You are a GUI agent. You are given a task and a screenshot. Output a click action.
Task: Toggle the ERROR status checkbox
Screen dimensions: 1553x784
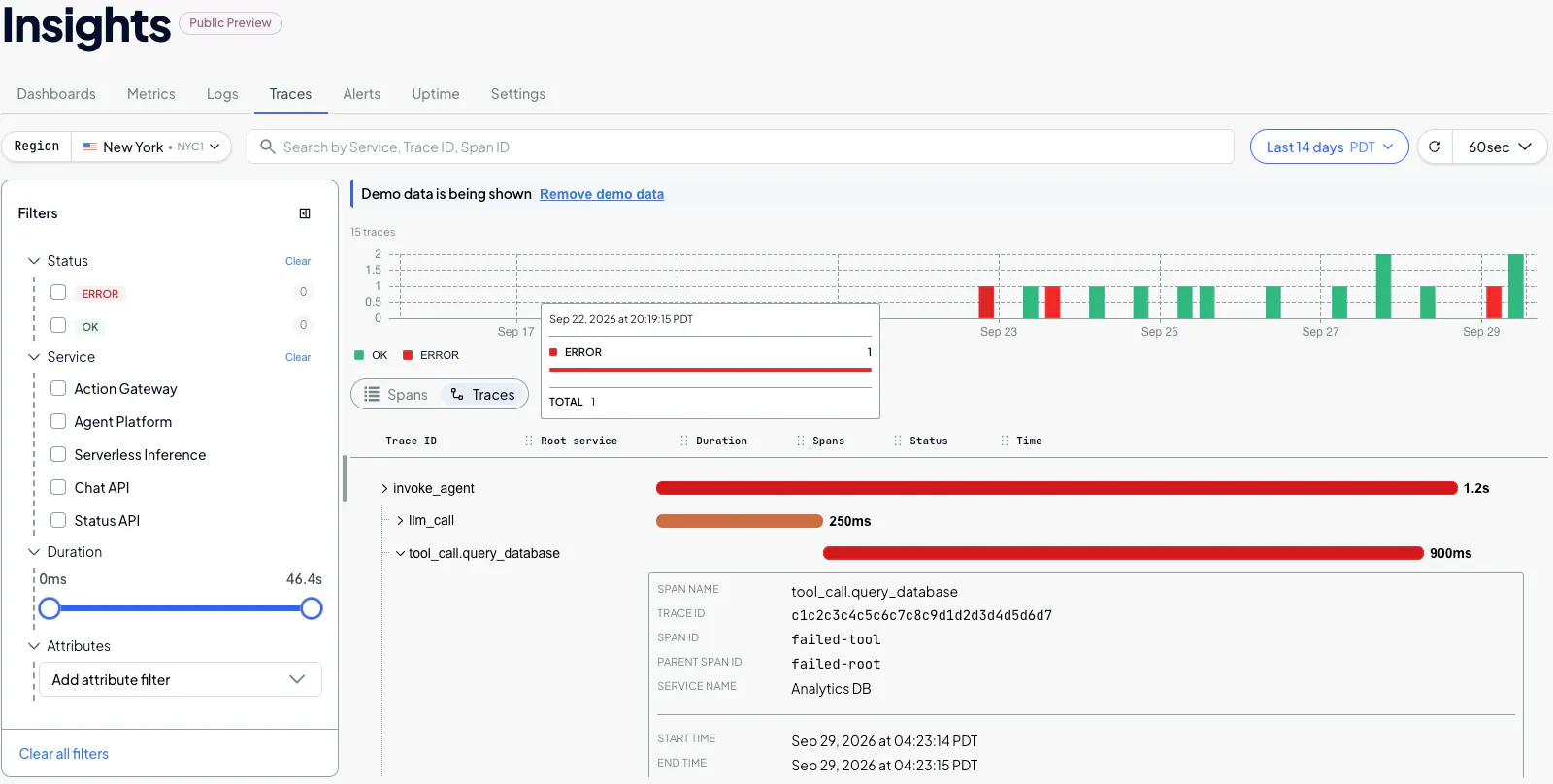[58, 292]
